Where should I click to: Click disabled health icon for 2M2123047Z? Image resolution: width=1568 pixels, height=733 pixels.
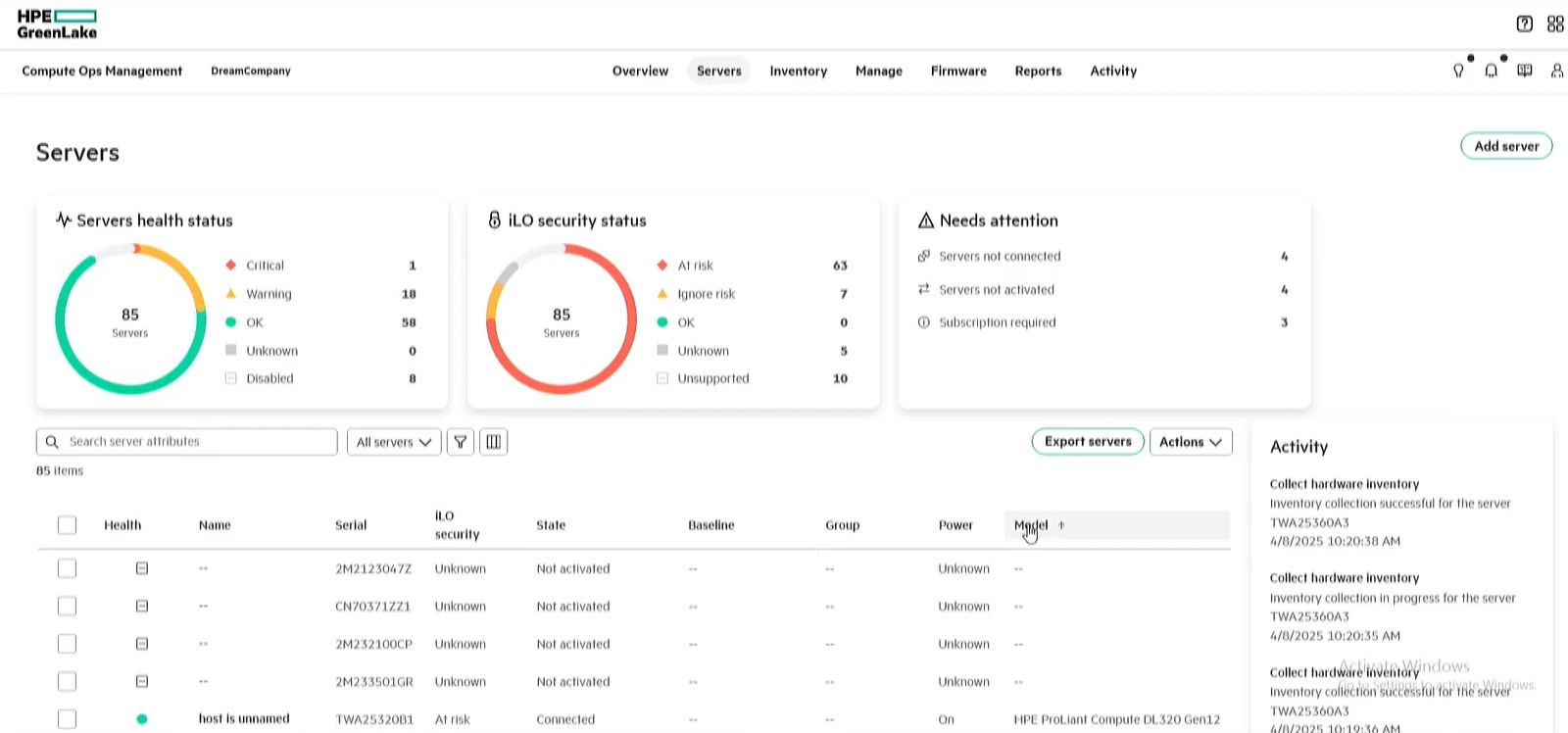point(141,568)
